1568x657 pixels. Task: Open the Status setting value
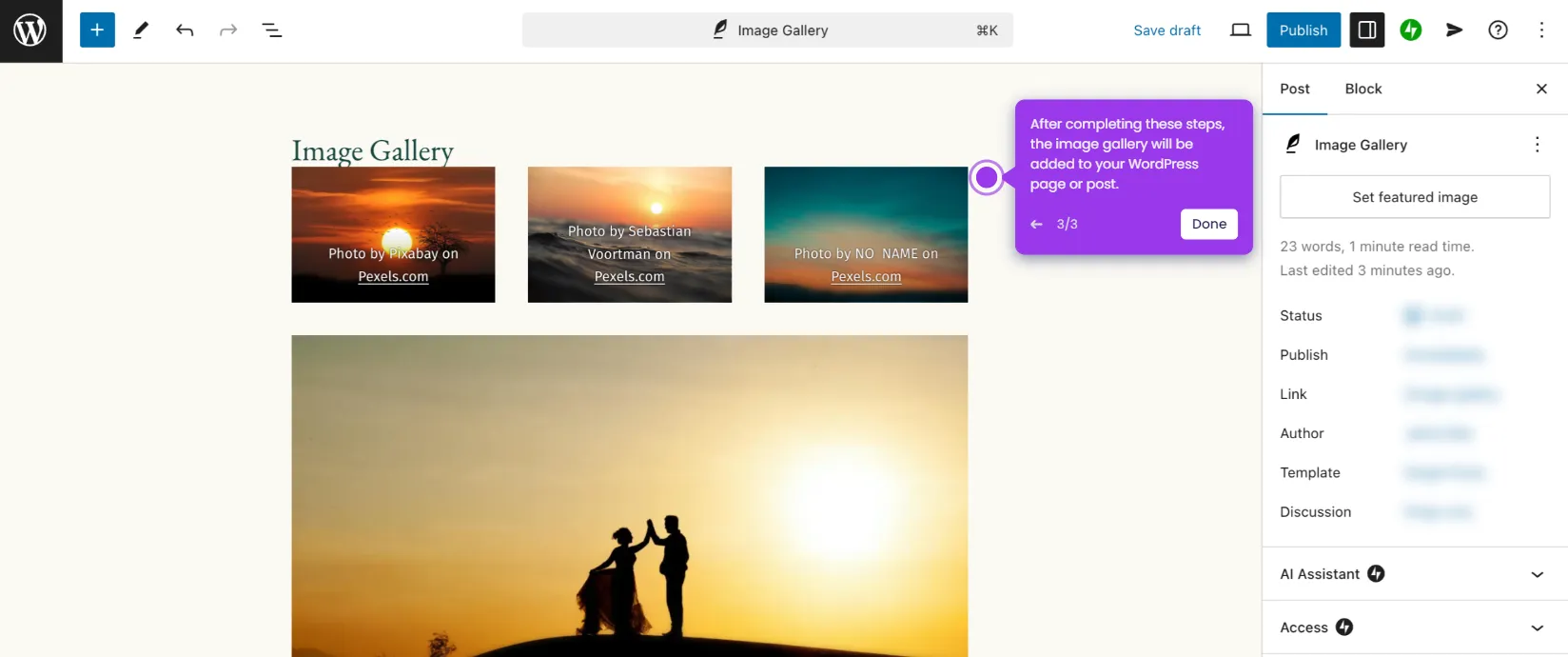click(x=1434, y=315)
